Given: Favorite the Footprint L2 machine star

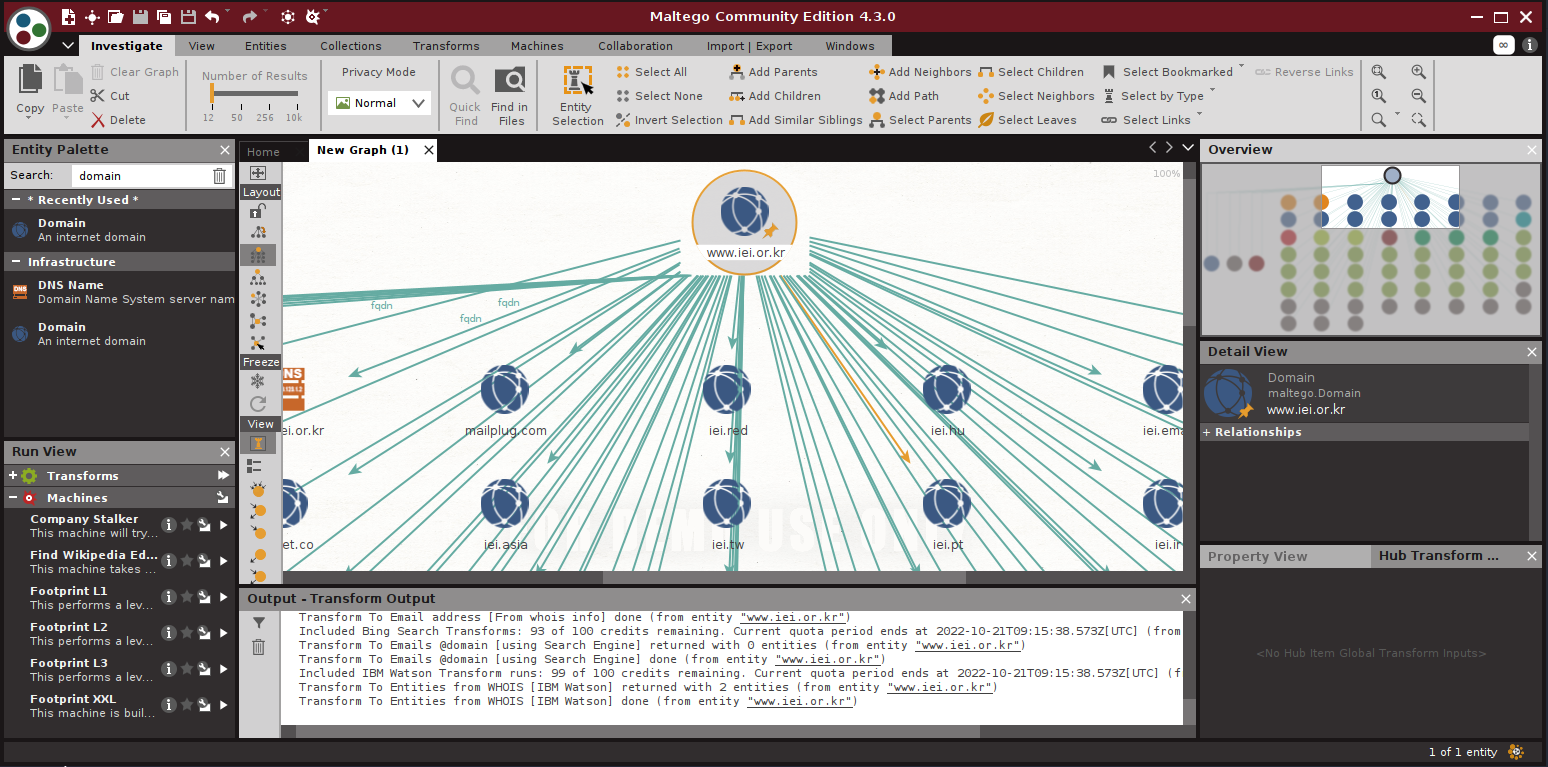Looking at the screenshot, I should (x=187, y=633).
